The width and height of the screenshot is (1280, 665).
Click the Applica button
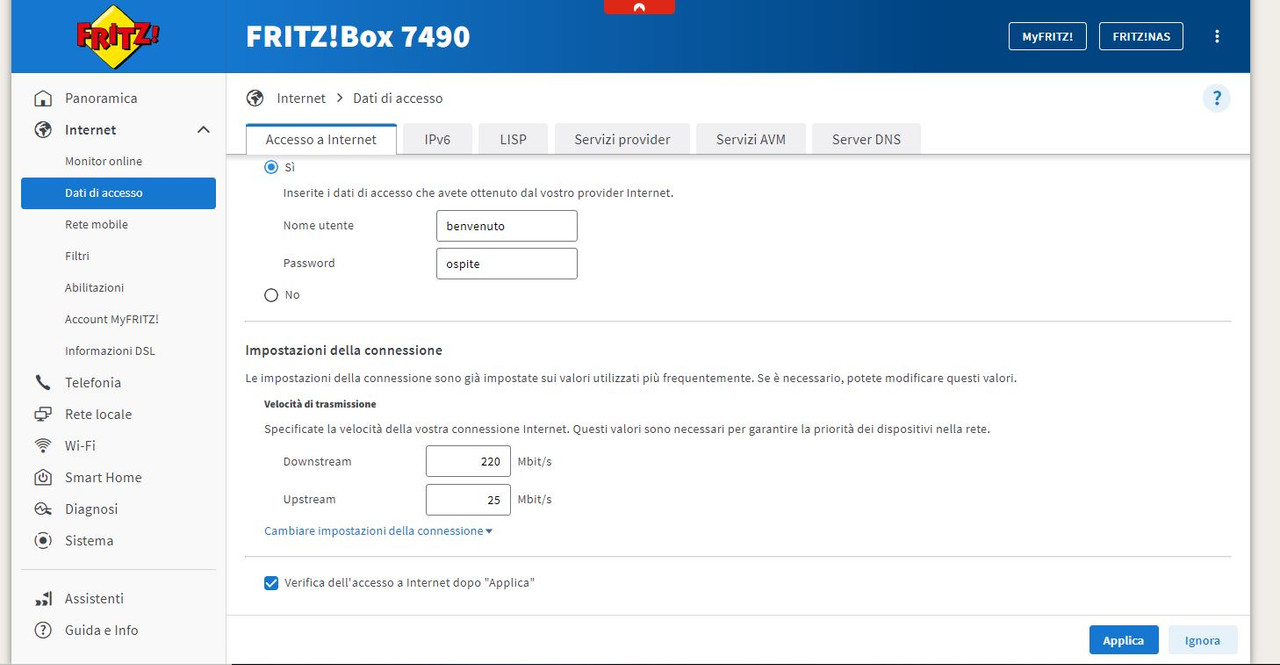pyautogui.click(x=1123, y=640)
